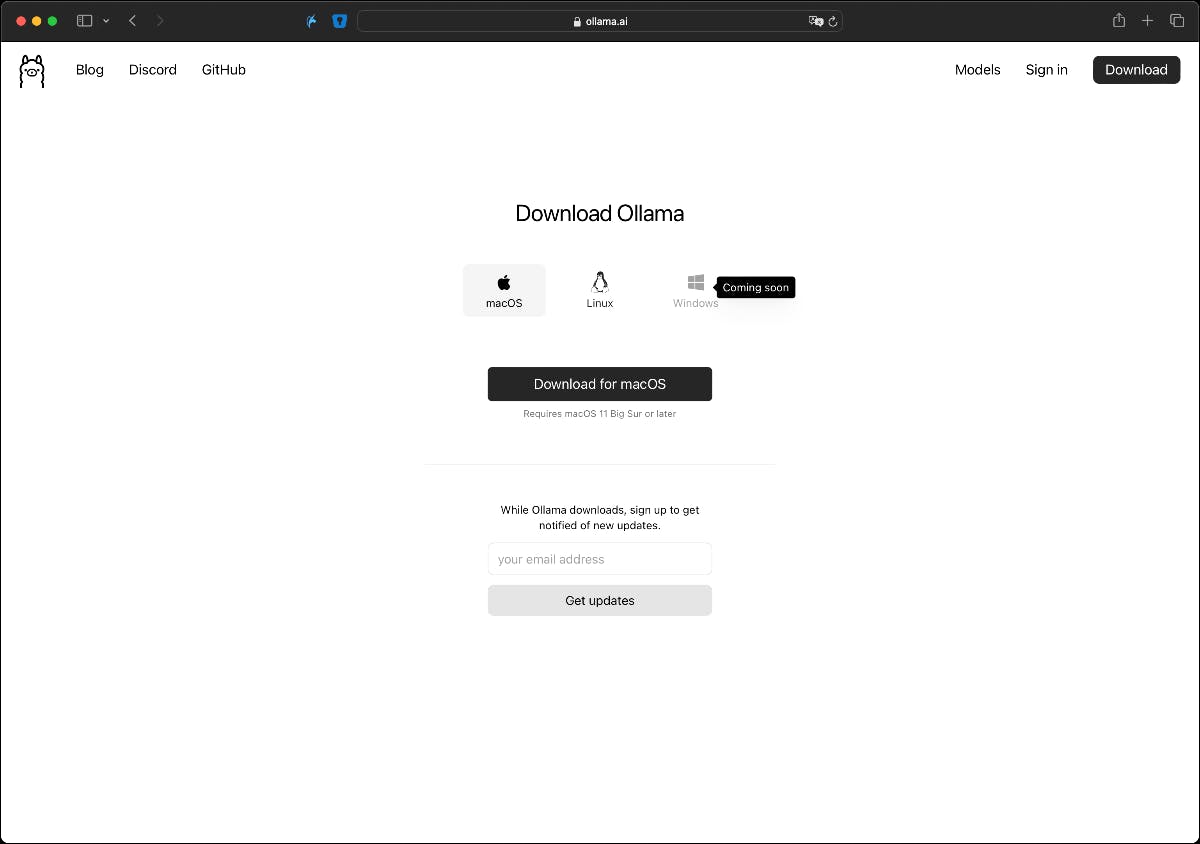The image size is (1200, 844).
Task: Go back with Safari back arrow
Action: [x=132, y=21]
